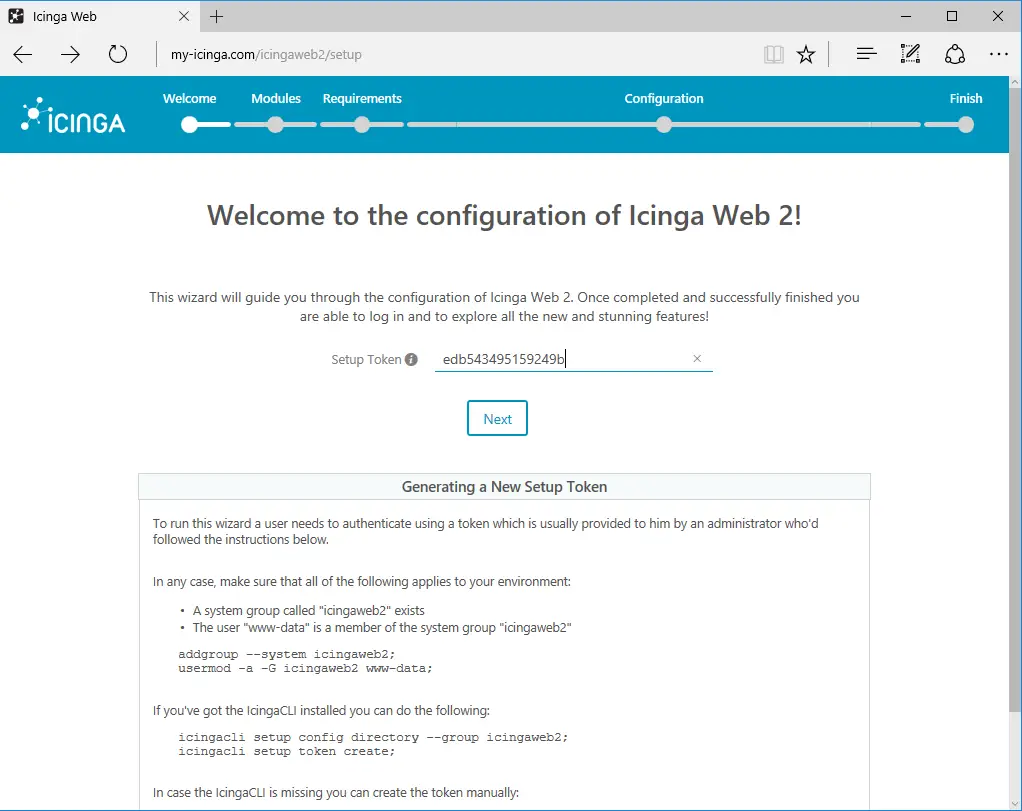The width and height of the screenshot is (1022, 811).
Task: Open reading view book icon
Action: click(x=774, y=55)
